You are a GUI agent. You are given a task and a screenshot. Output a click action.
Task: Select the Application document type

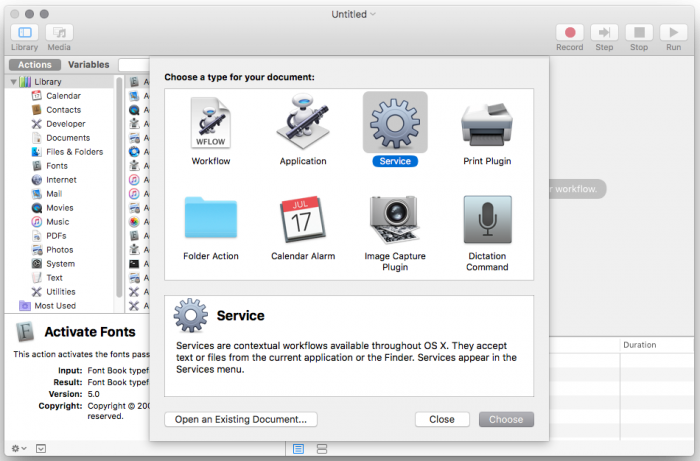[303, 132]
